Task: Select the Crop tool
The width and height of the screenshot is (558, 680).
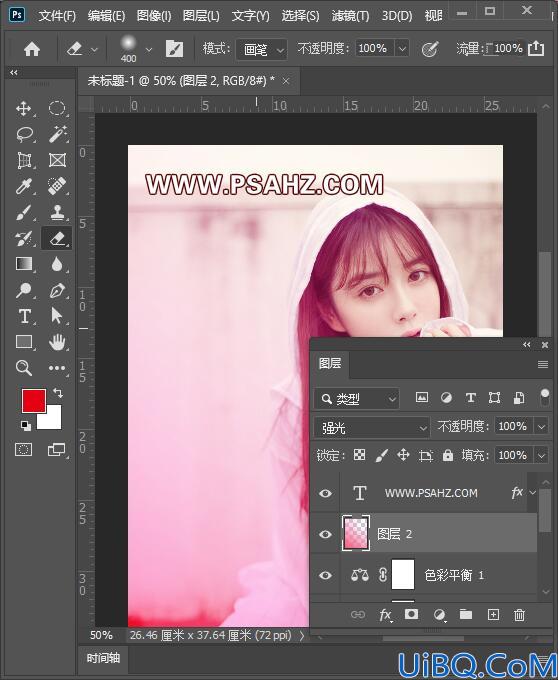Action: pos(24,160)
